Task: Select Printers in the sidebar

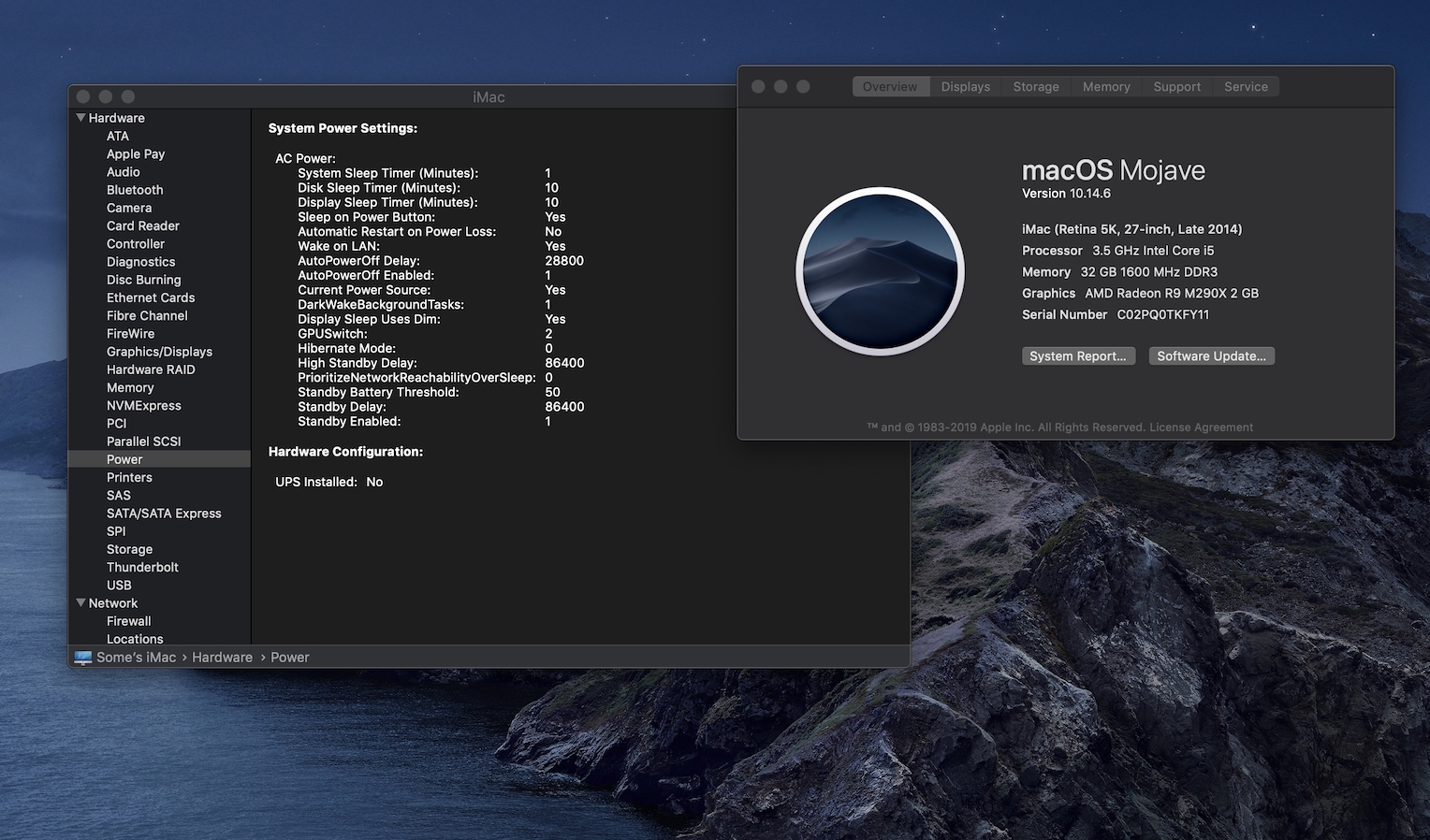Action: click(129, 477)
